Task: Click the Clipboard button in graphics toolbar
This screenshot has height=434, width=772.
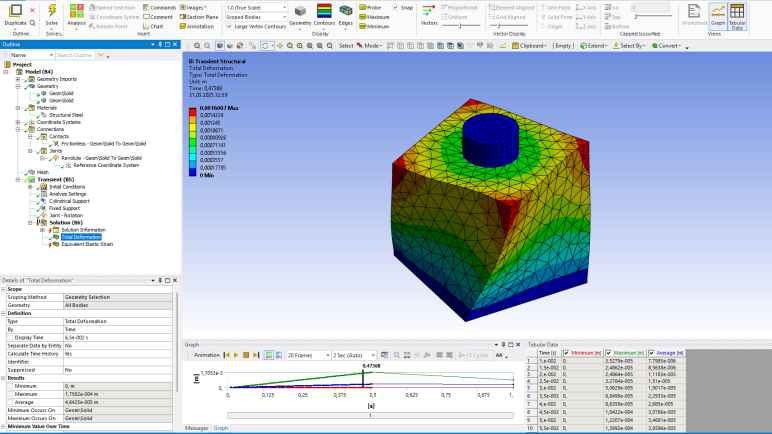Action: [x=531, y=46]
